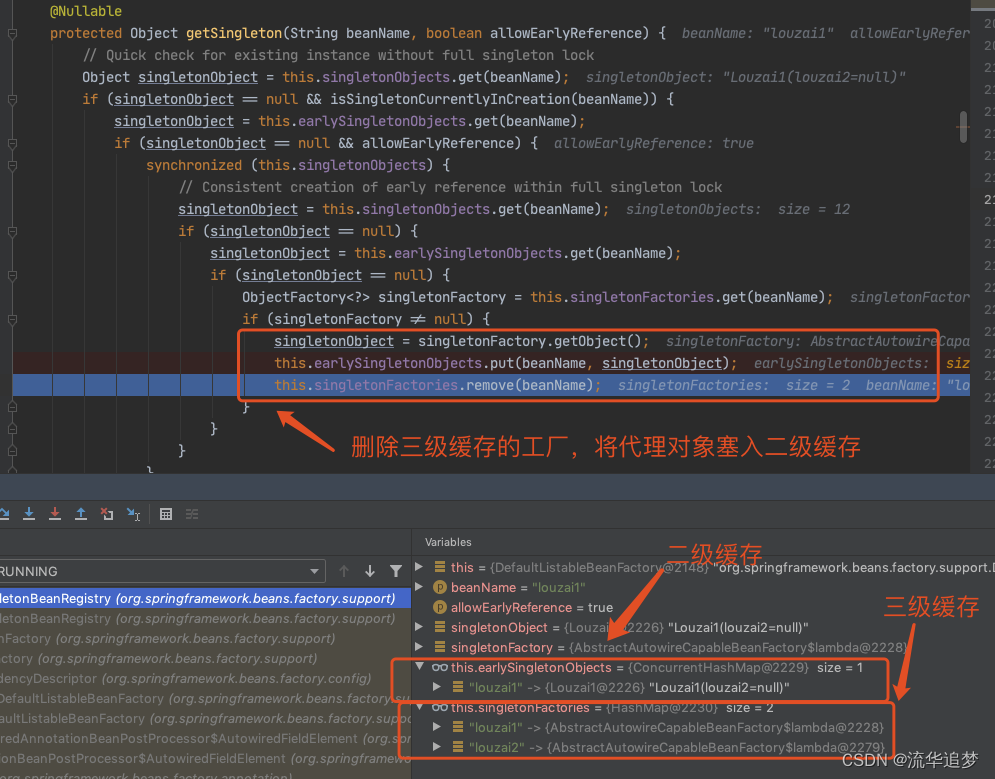Viewport: 995px width, 779px height.
Task: Click the parameter icon beside allowEarlyReference variable
Action: click(439, 608)
